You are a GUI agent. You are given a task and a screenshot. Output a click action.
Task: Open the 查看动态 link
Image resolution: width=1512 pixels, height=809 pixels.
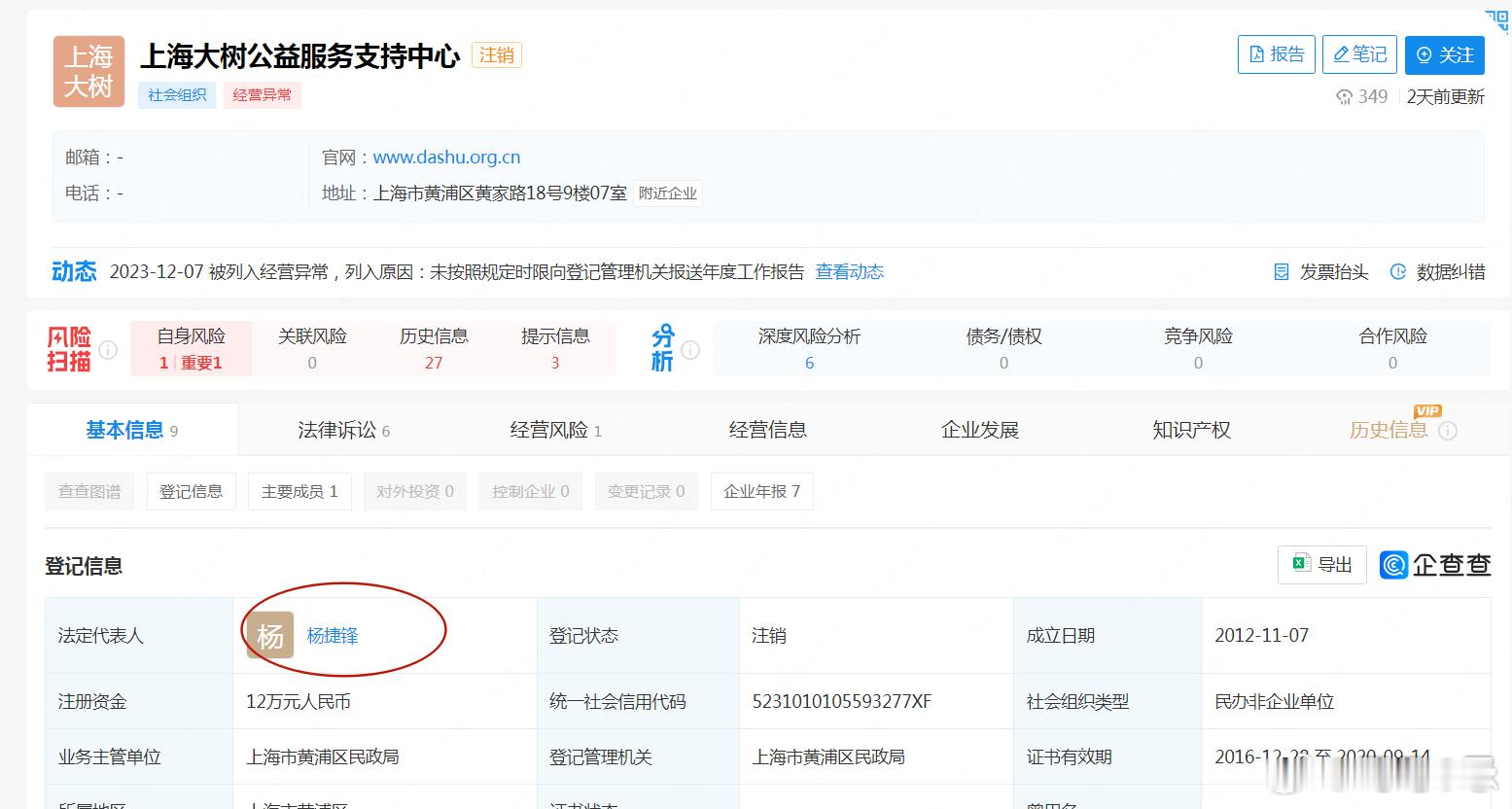pyautogui.click(x=849, y=271)
